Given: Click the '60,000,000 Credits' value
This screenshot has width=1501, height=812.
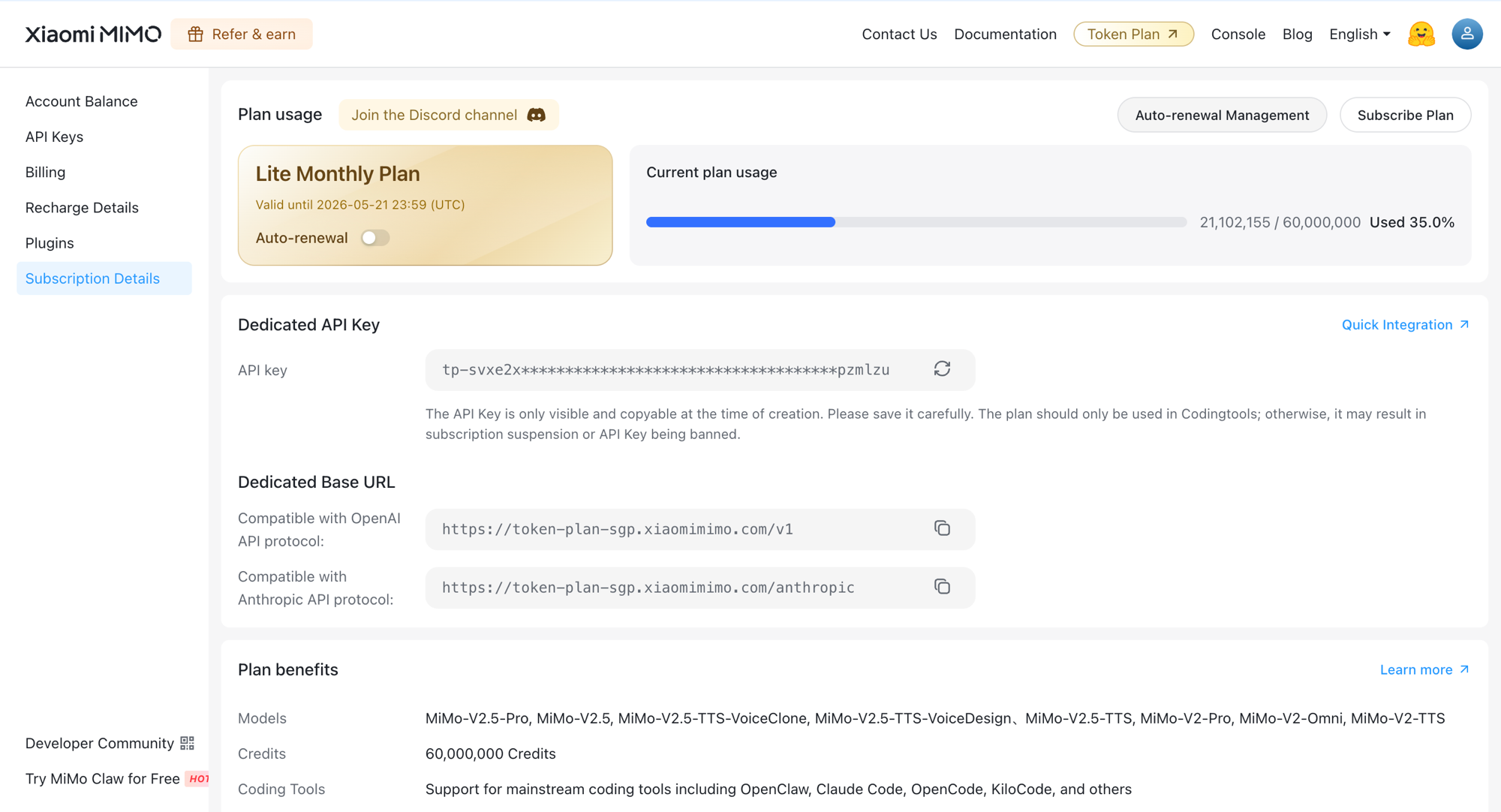Looking at the screenshot, I should 491,753.
